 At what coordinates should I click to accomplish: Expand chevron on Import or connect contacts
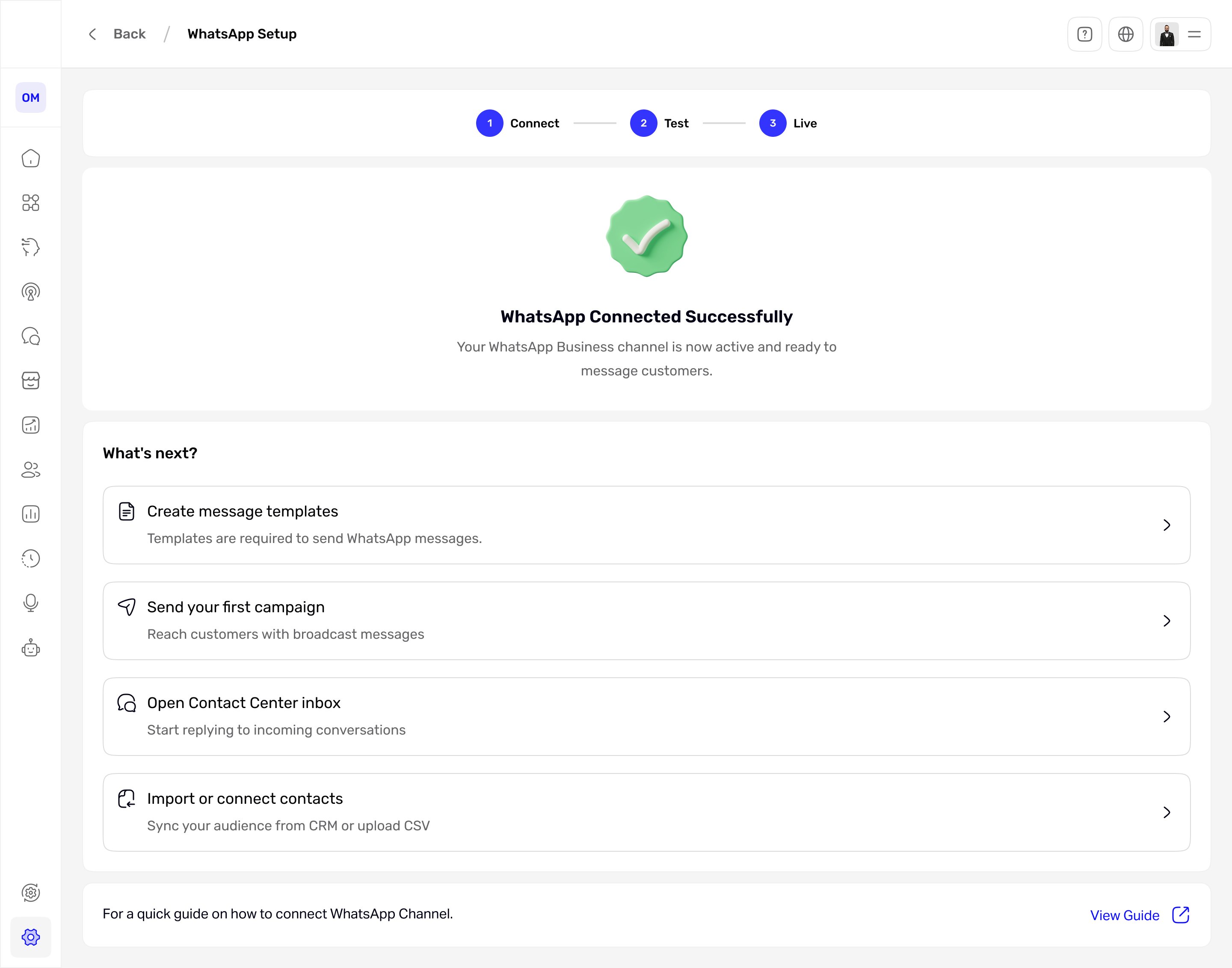coord(1167,812)
